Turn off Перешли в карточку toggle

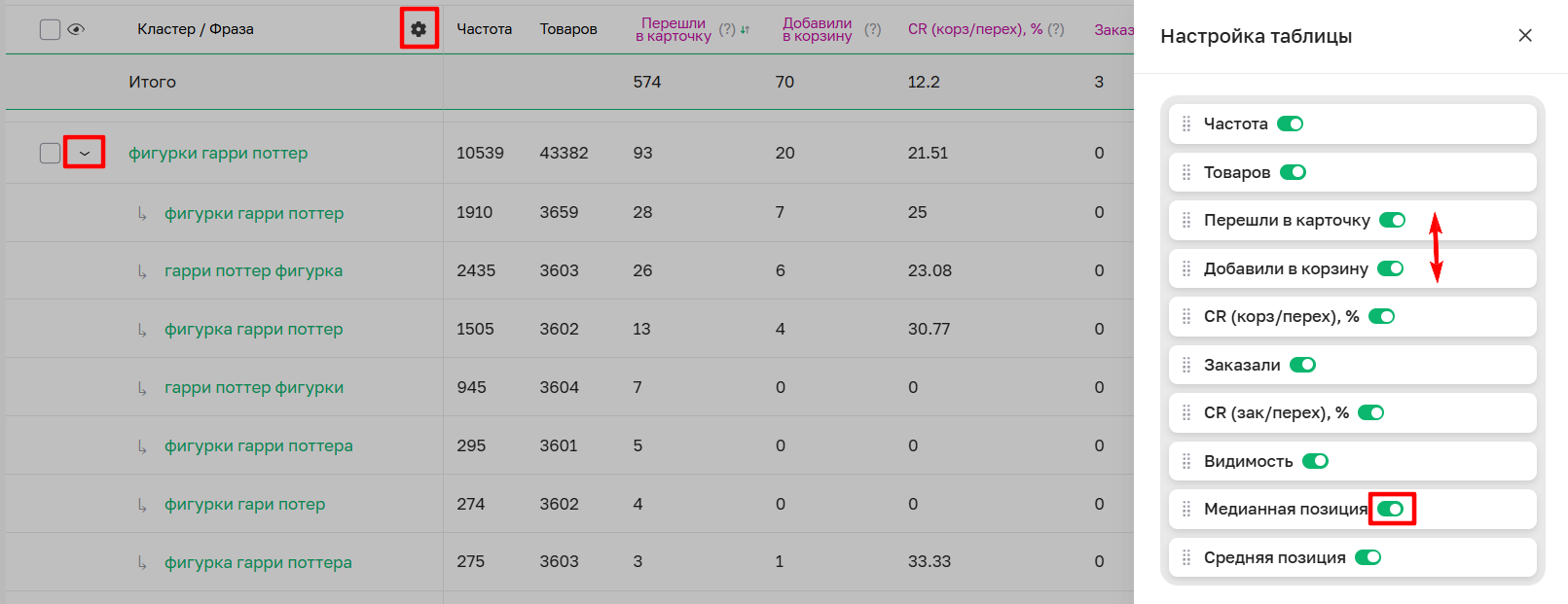(x=1392, y=220)
